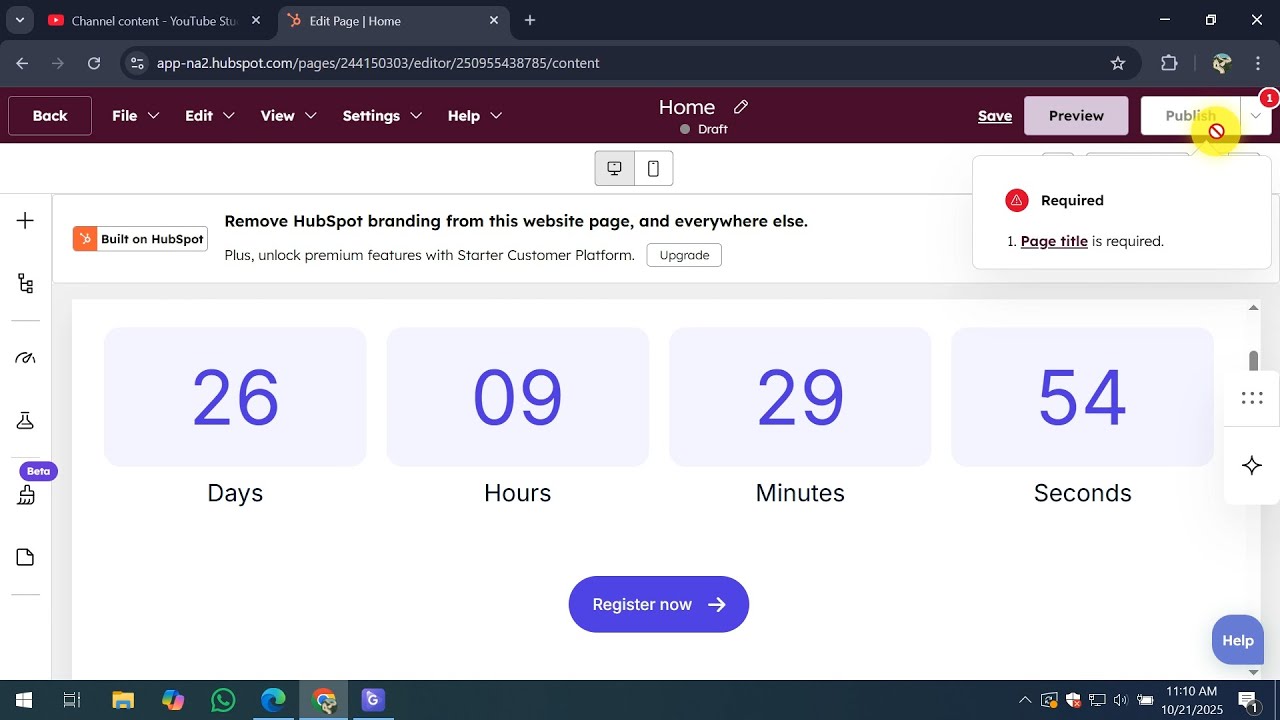Viewport: 1280px width, 720px height.
Task: Open tab search dropdown in Chrome
Action: [19, 20]
